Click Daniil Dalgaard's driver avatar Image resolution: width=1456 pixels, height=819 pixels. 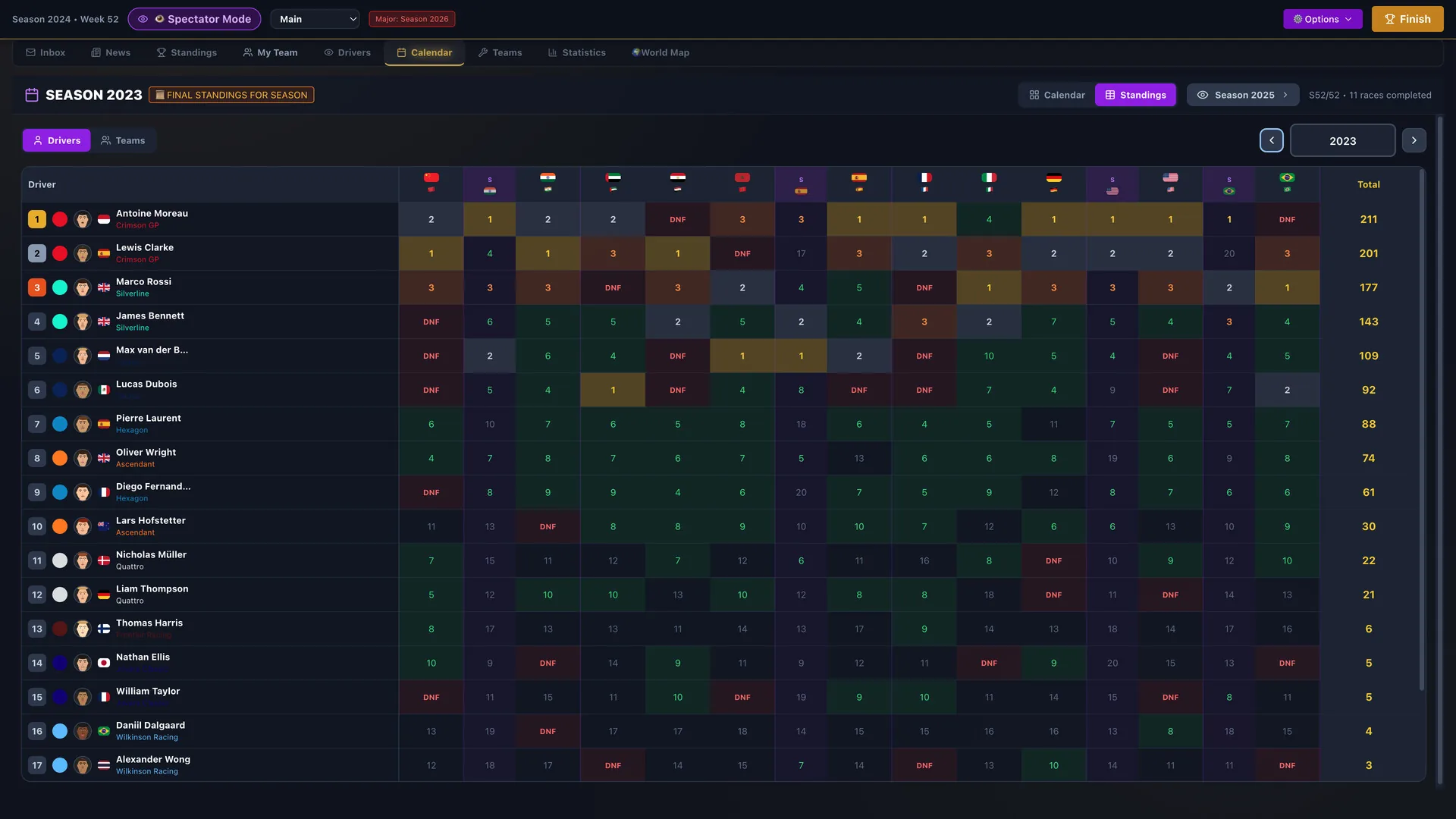(x=83, y=731)
